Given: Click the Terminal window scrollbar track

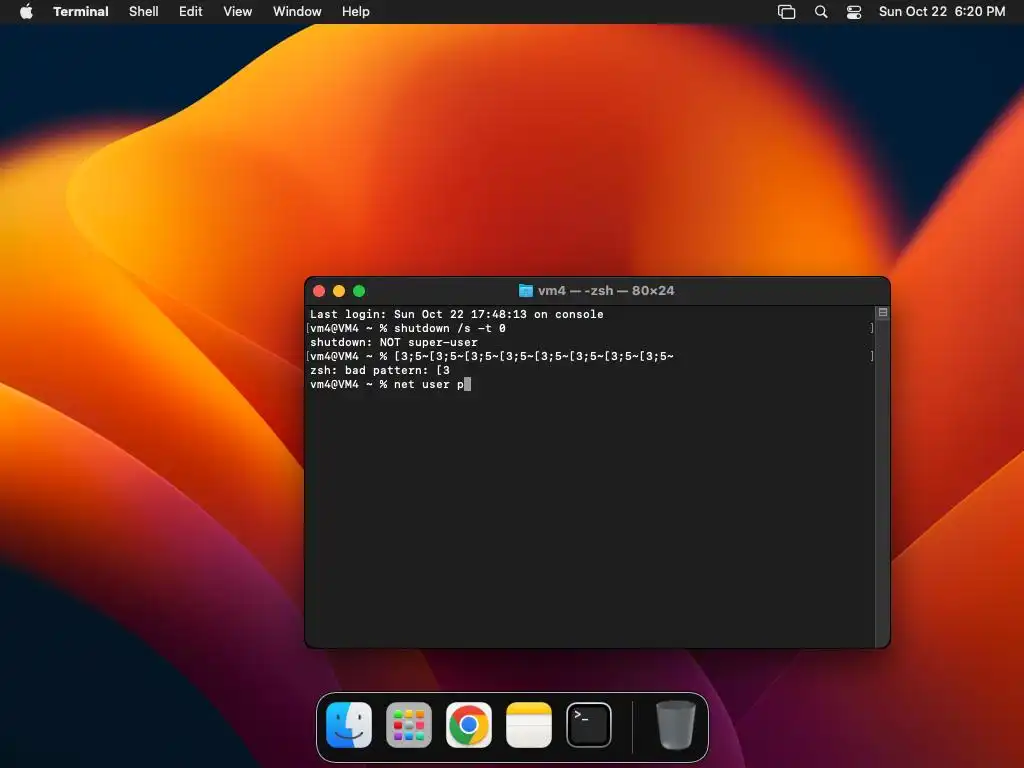Looking at the screenshot, I should click(883, 483).
